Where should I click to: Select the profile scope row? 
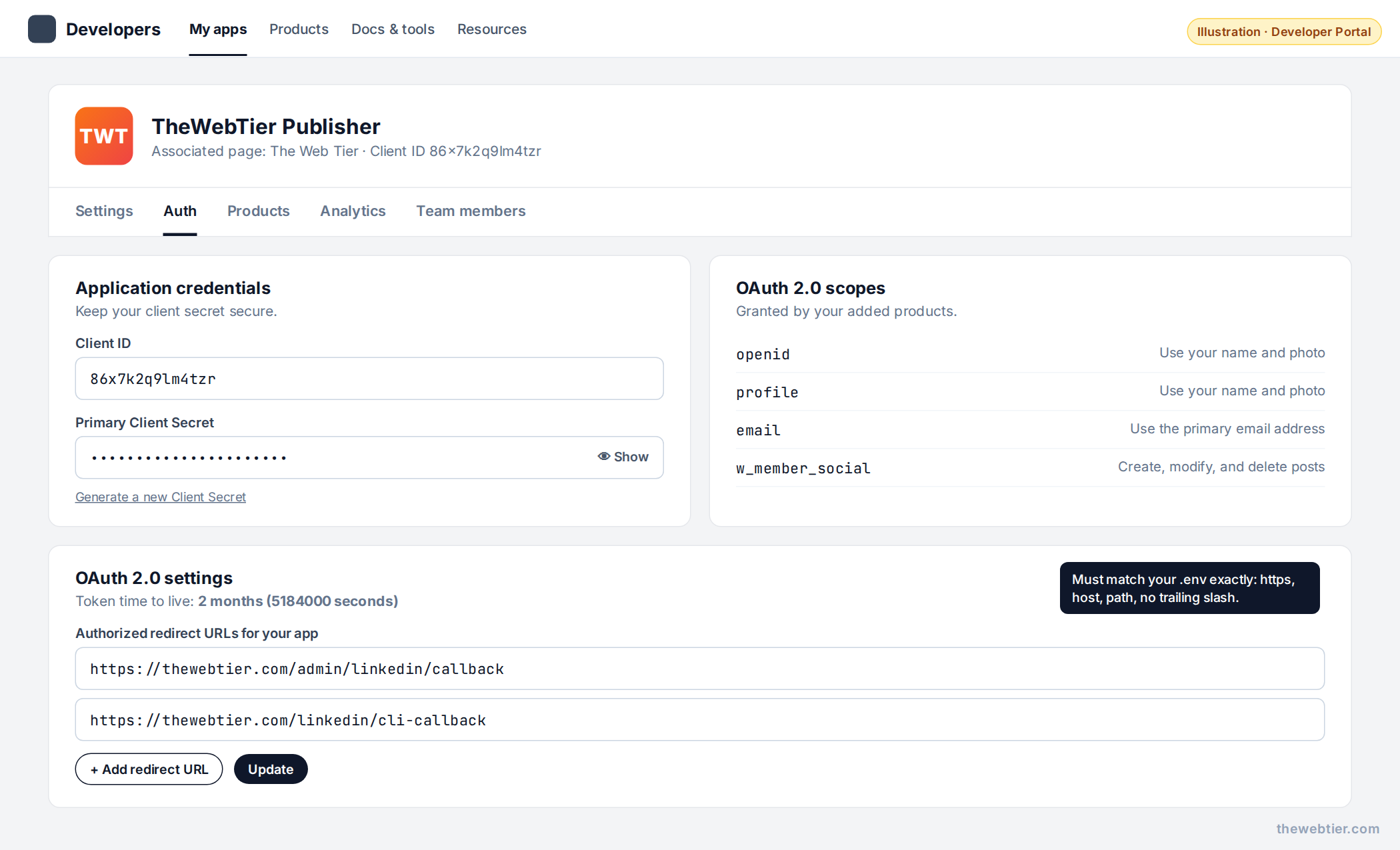pyautogui.click(x=1031, y=391)
